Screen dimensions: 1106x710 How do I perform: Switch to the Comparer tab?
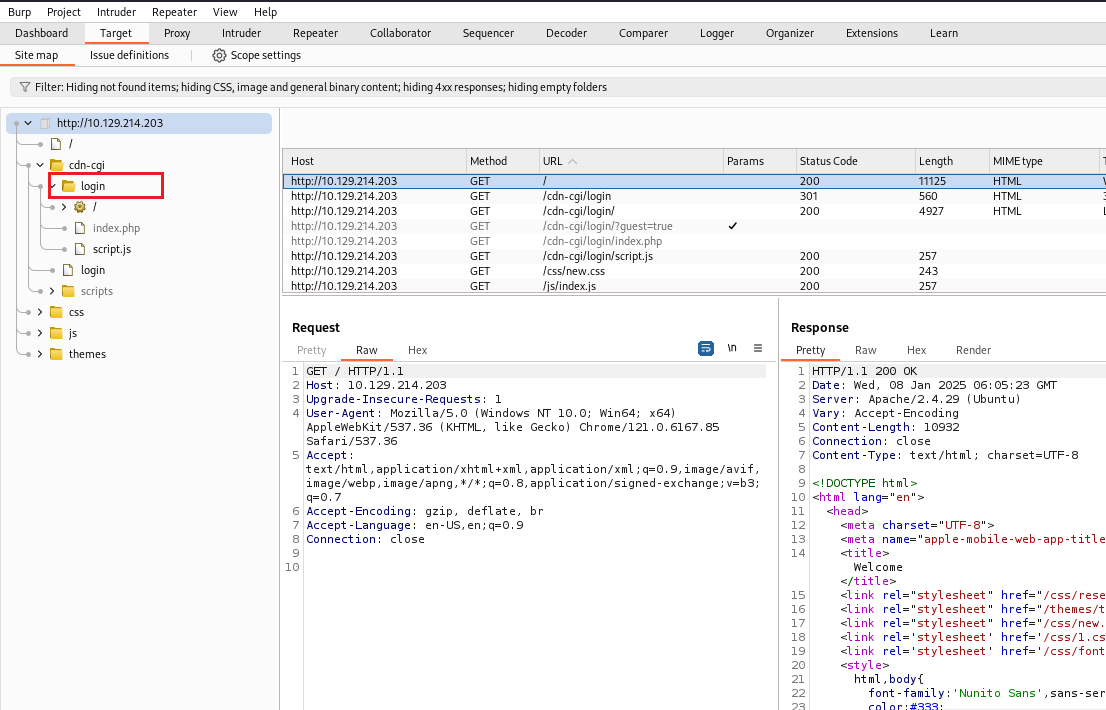[643, 33]
